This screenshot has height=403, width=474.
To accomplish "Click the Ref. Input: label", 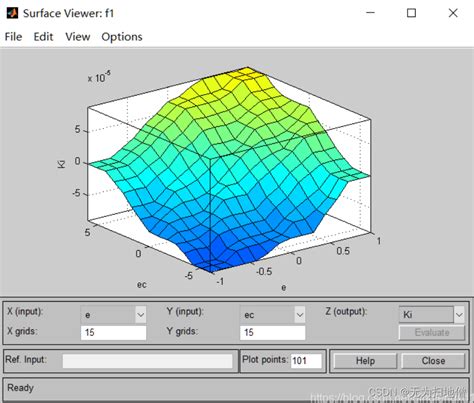I will coord(26,360).
